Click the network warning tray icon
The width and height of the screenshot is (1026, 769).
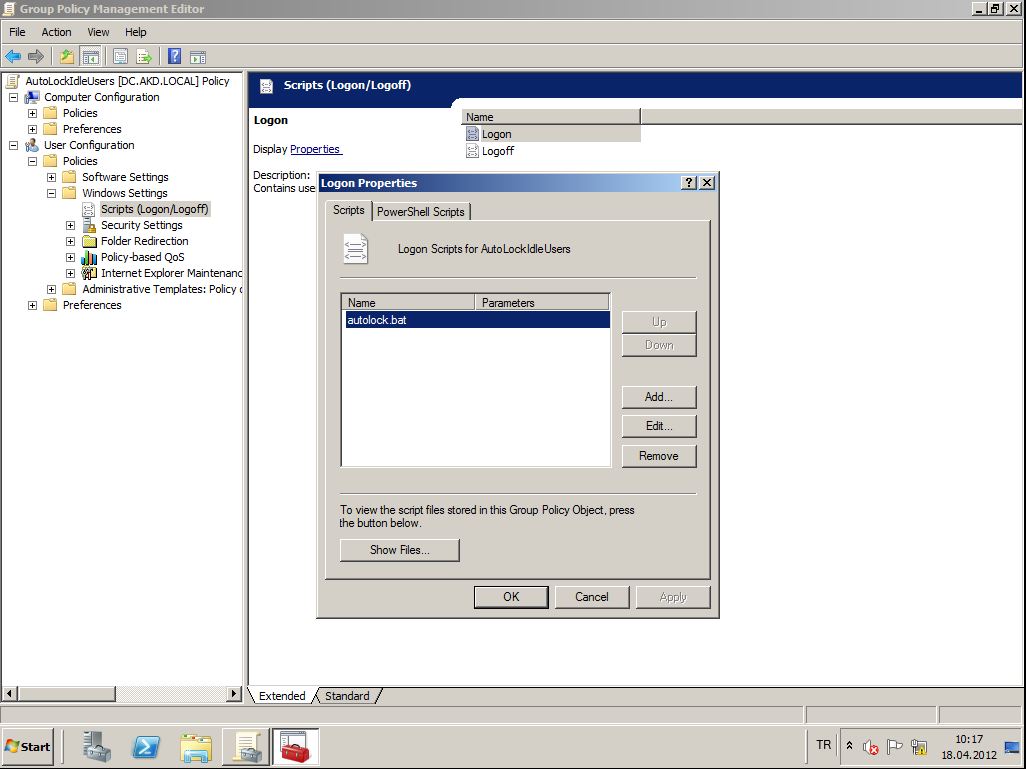tap(919, 747)
